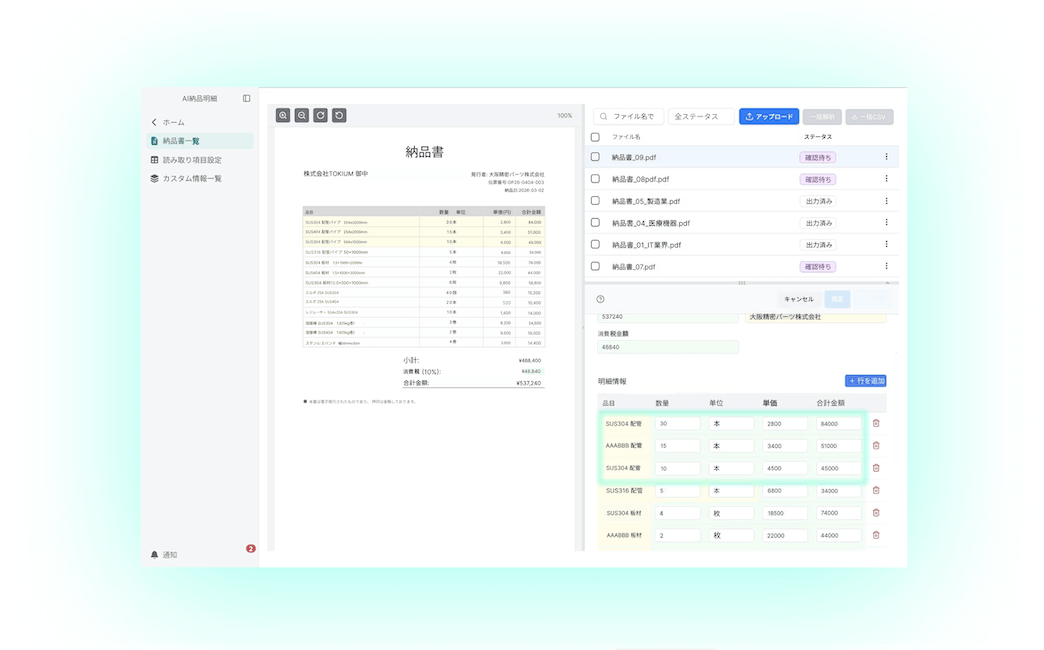This screenshot has height=650, width=1044.
Task: Expand the 読み取り項目設定 sidebar section
Action: point(189,159)
